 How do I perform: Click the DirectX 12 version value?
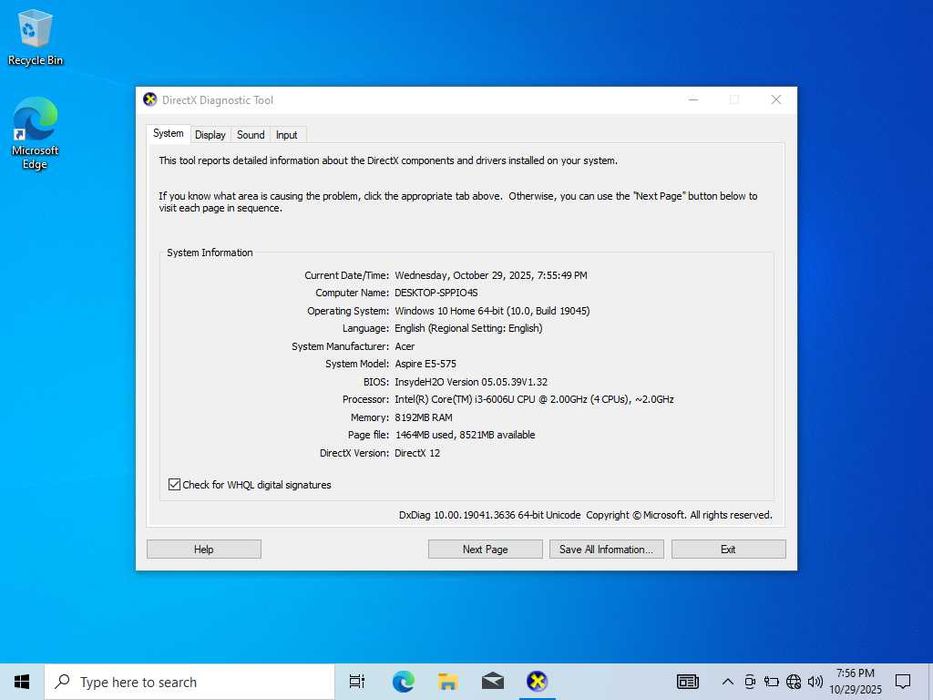pos(417,453)
